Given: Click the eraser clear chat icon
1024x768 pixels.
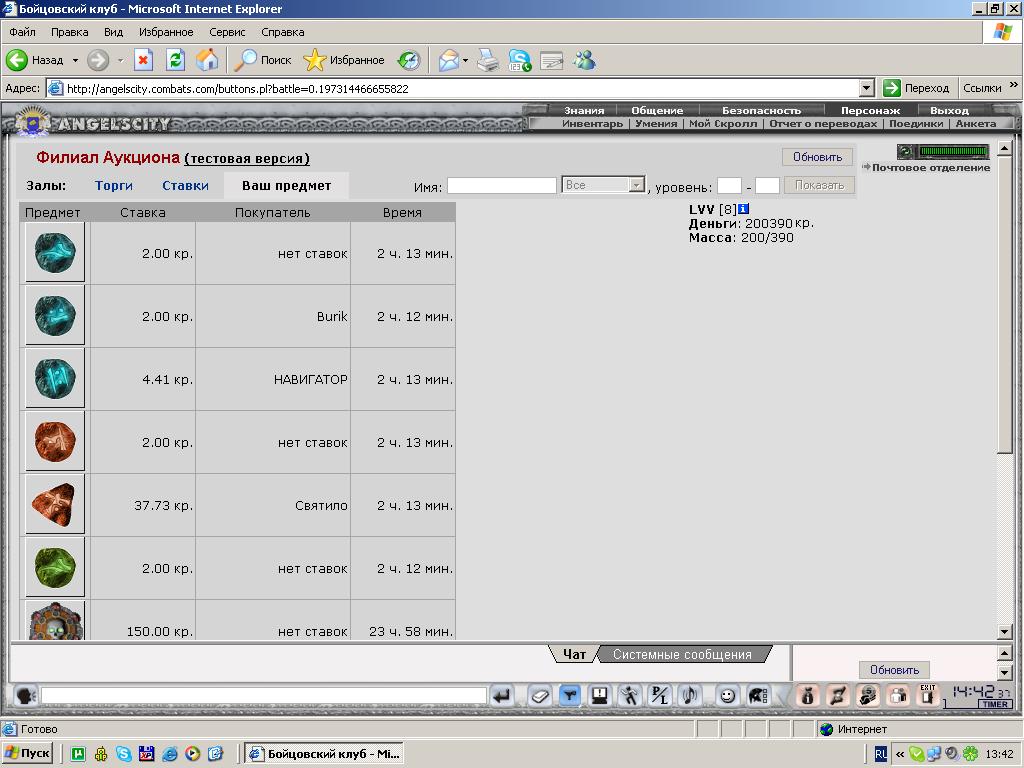Looking at the screenshot, I should tap(540, 696).
